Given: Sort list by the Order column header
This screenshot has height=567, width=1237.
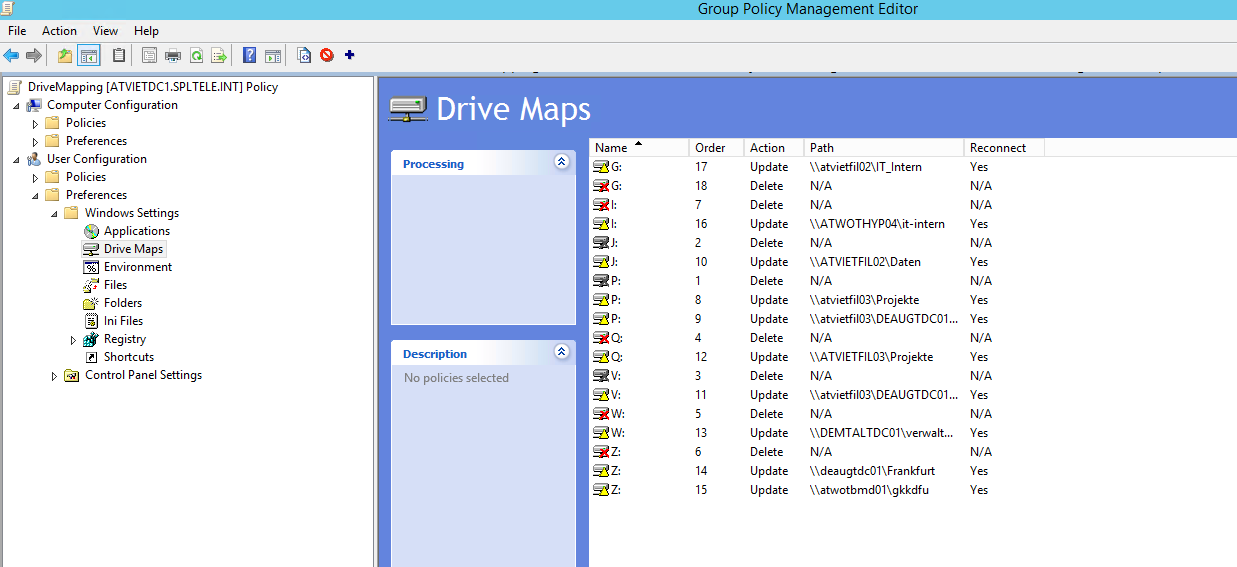Looking at the screenshot, I should (x=717, y=148).
